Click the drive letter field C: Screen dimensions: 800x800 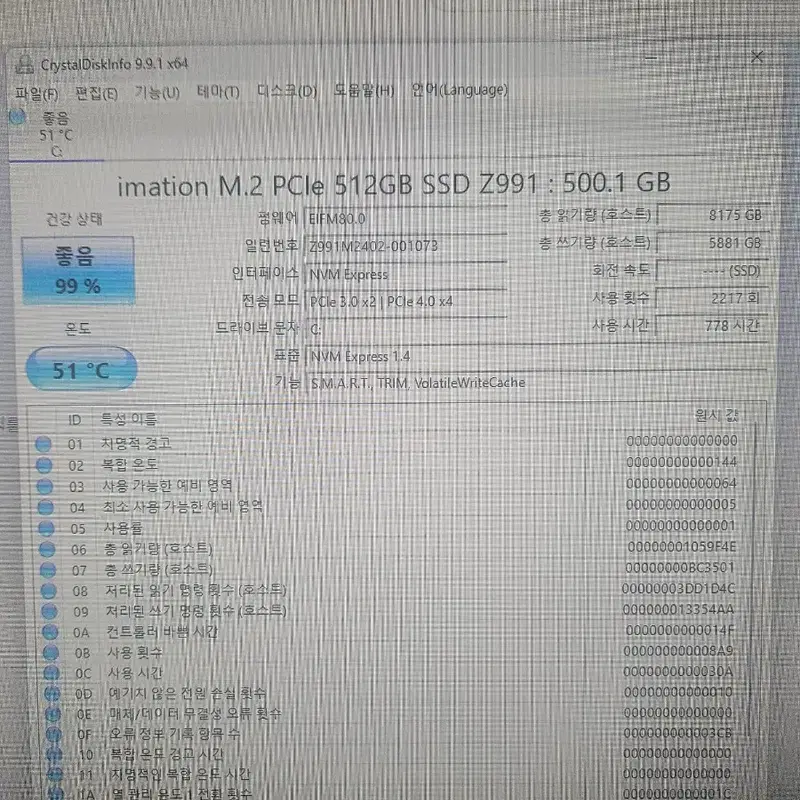click(406, 330)
